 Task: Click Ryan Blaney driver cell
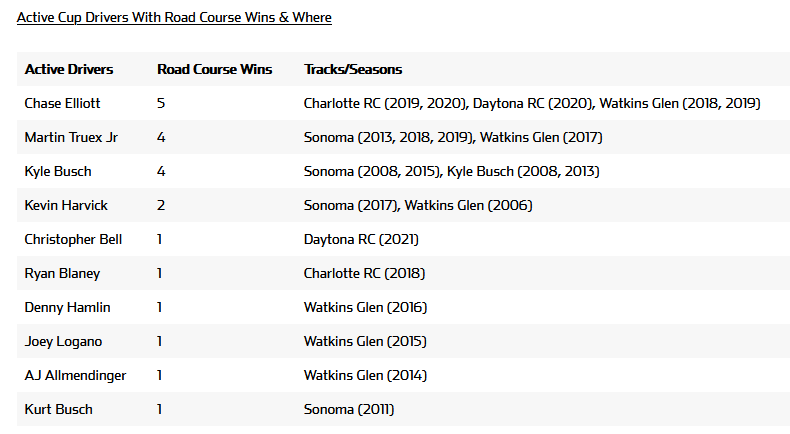62,273
